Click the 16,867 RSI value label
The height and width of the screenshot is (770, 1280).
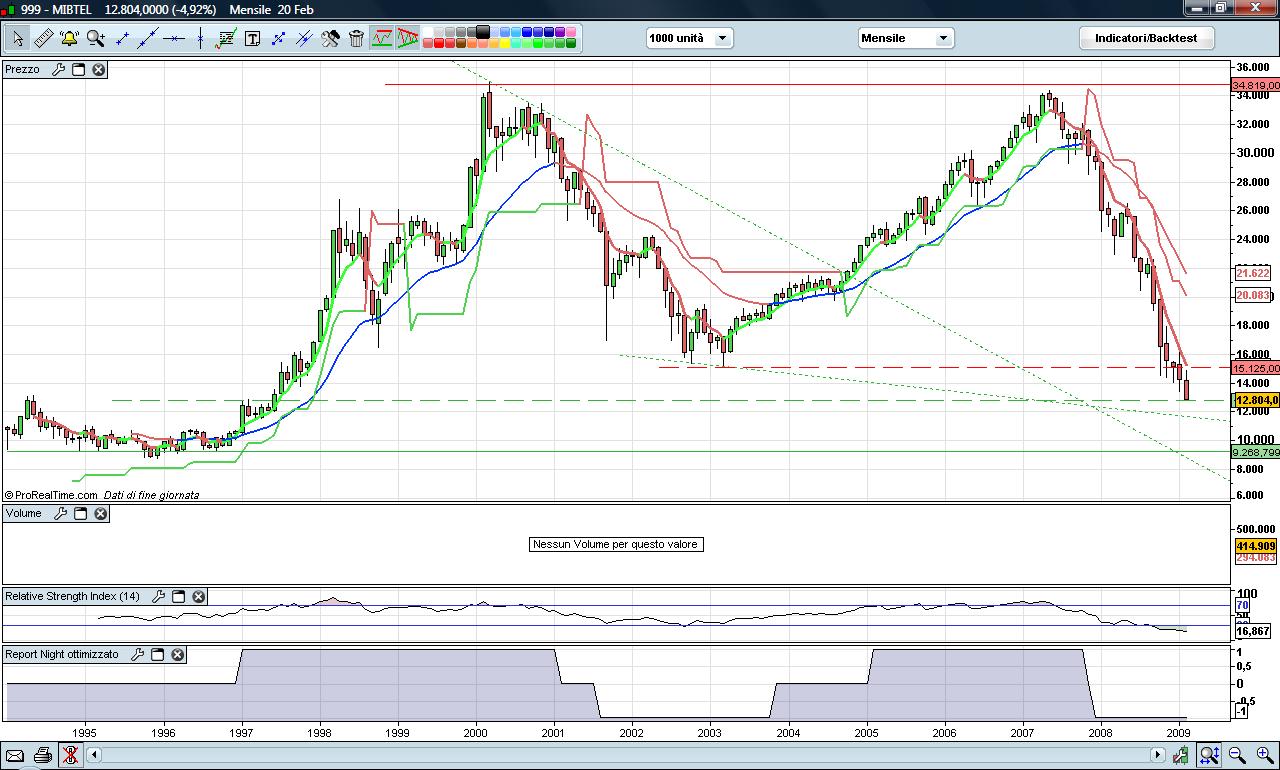[x=1253, y=631]
